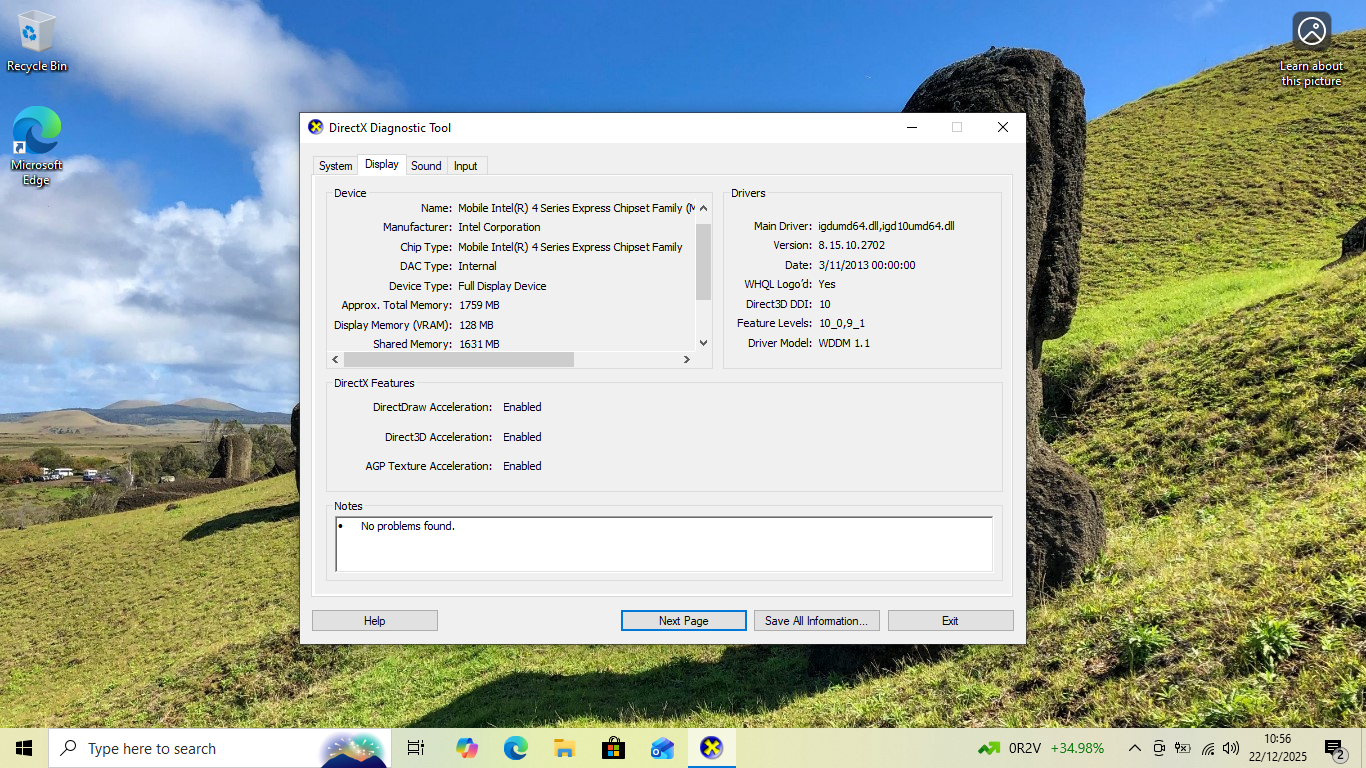Click the volume icon in system tray
1366x768 pixels.
tap(1231, 748)
